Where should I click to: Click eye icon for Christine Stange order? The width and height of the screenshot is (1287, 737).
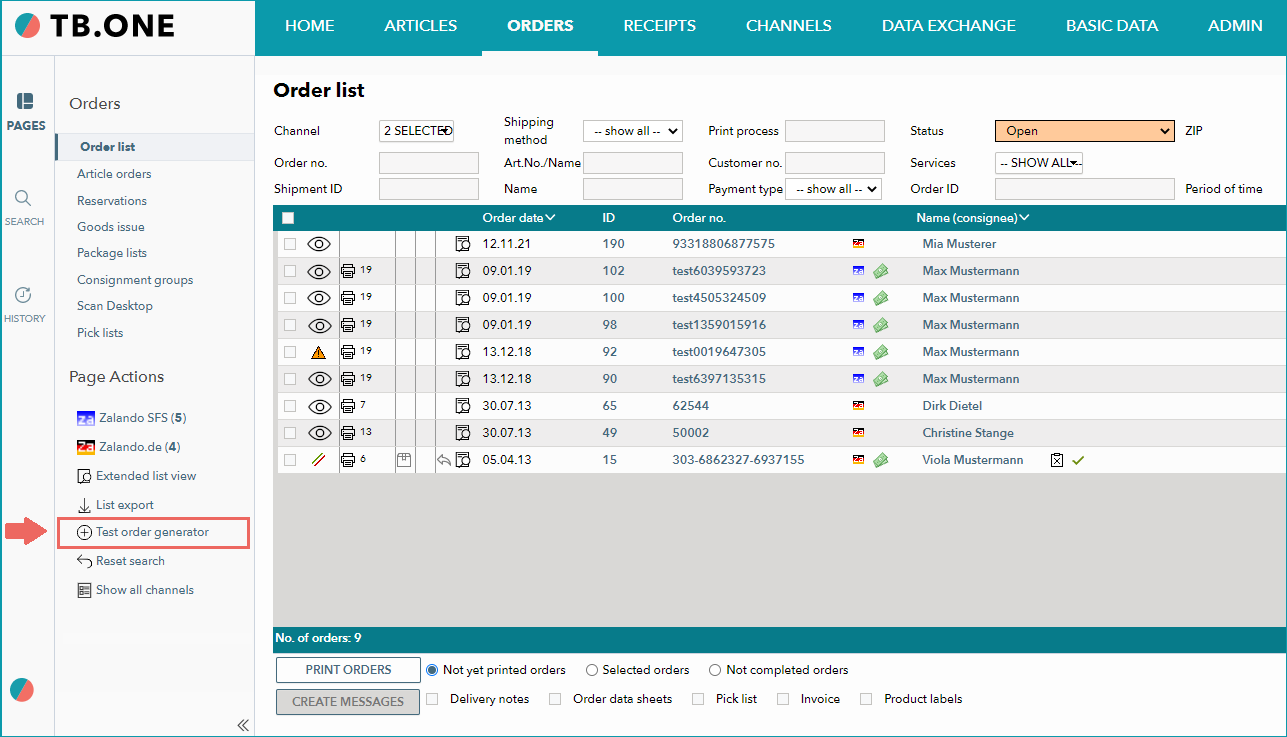pos(319,433)
